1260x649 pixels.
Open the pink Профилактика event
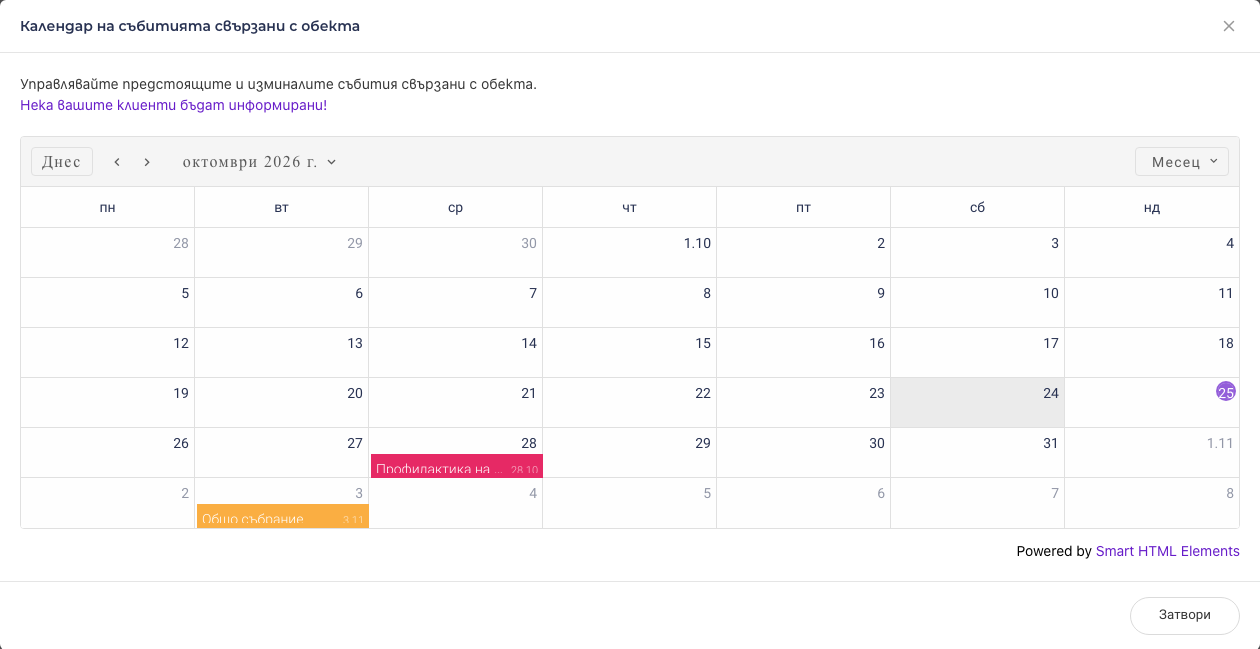(457, 466)
